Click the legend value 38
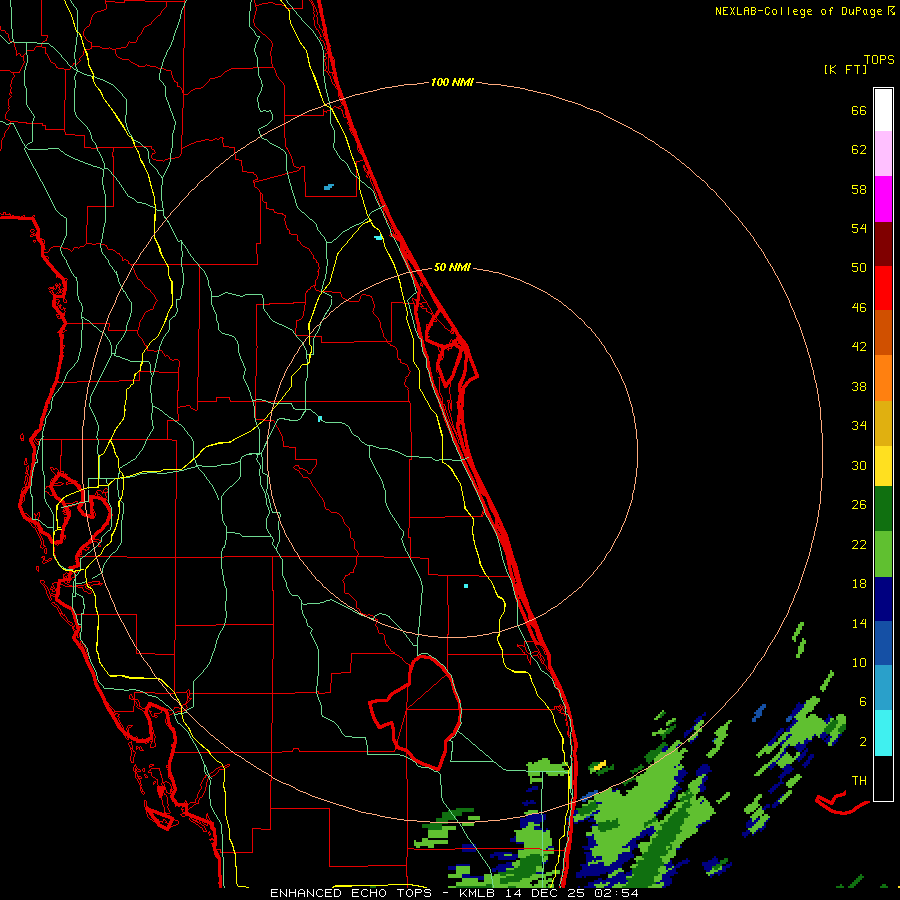The width and height of the screenshot is (900, 900). (859, 386)
